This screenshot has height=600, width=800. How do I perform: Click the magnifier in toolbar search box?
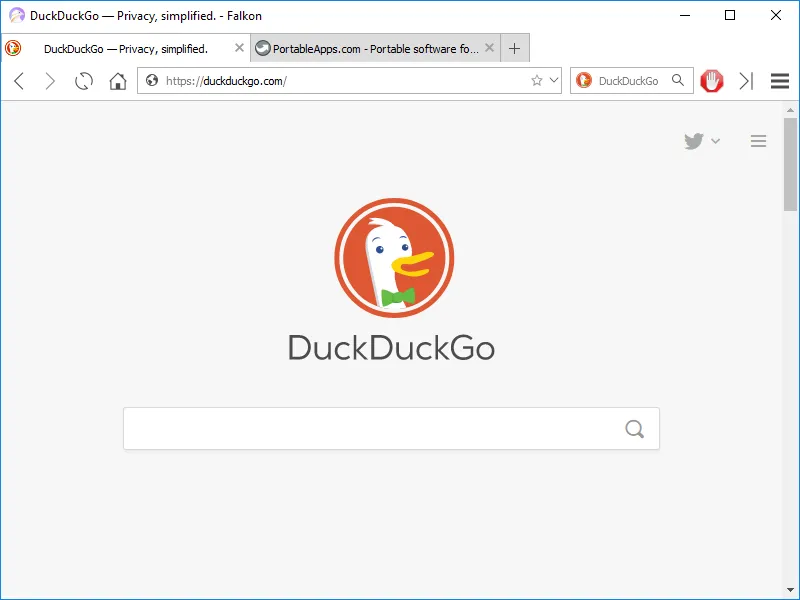(678, 81)
